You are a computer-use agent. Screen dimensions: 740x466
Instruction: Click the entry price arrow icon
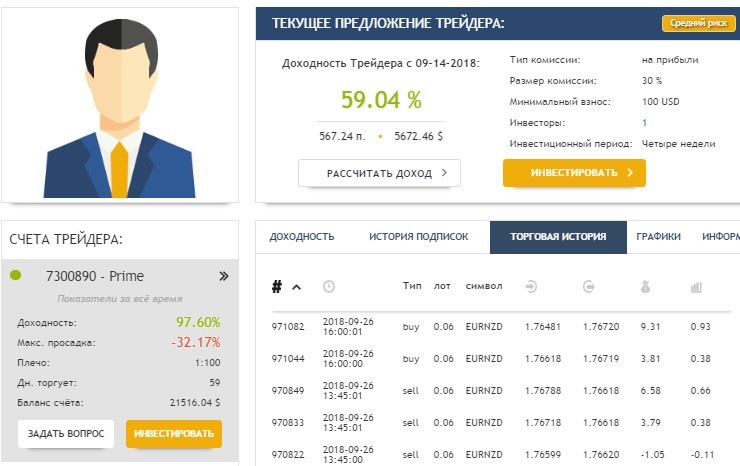click(531, 287)
